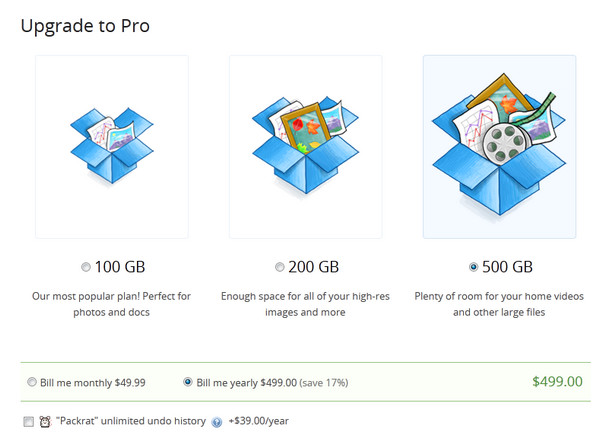Image resolution: width=600 pixels, height=445 pixels.
Task: Click the 100 GB plan label
Action: 122,267
